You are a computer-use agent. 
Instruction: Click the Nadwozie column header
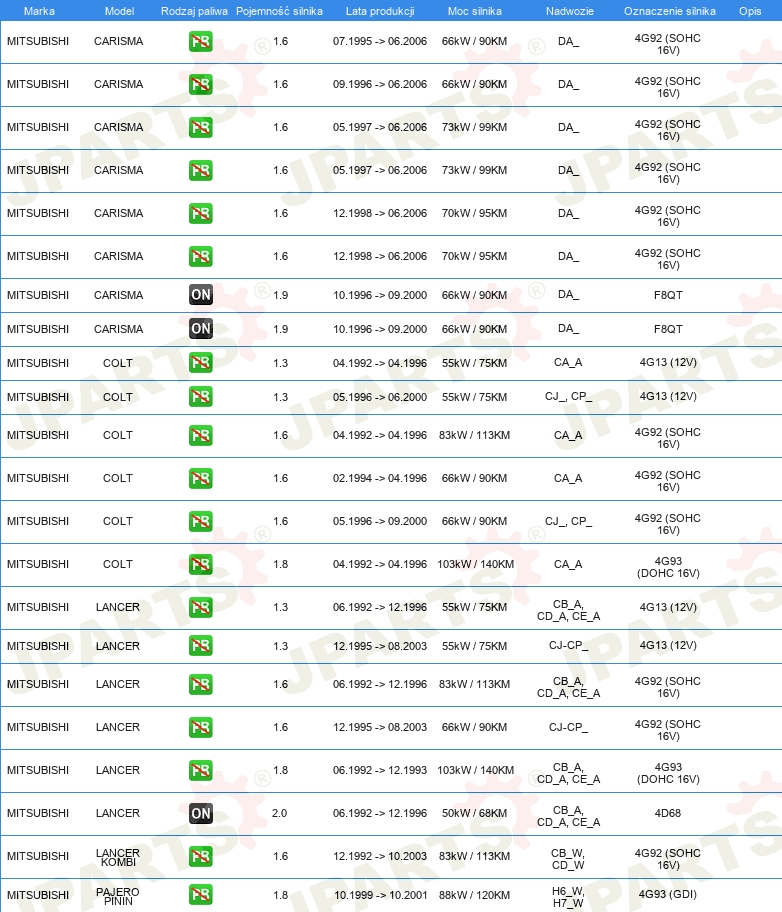pos(570,11)
